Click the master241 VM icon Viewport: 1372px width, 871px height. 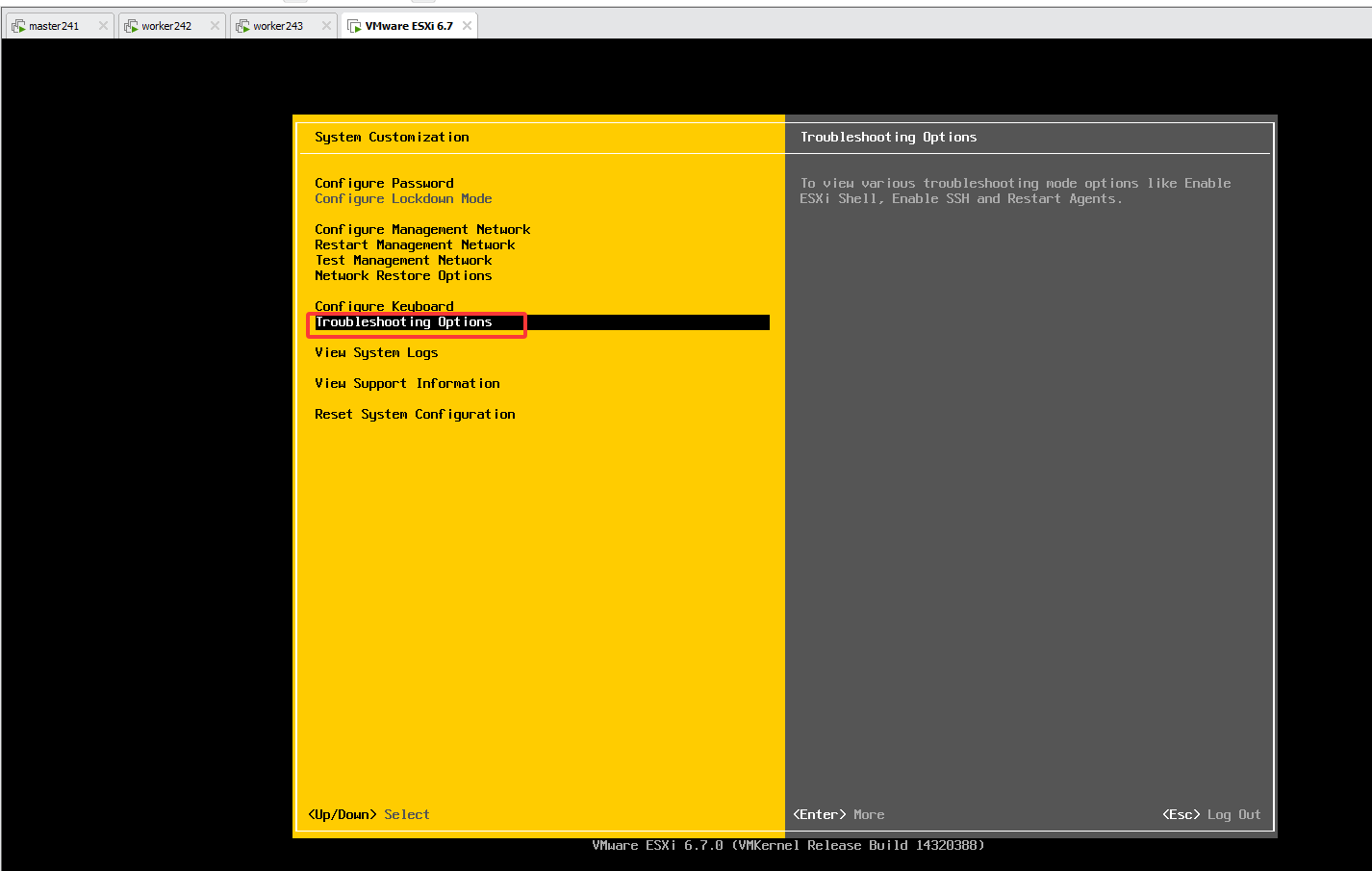(x=18, y=26)
